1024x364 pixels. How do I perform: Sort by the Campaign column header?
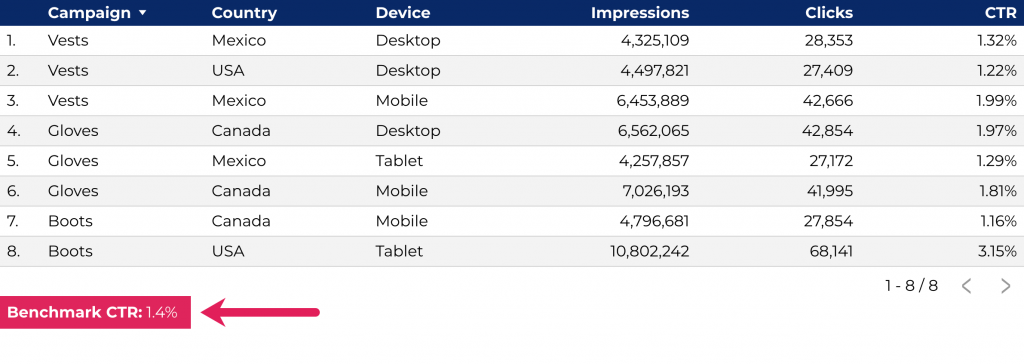click(88, 13)
